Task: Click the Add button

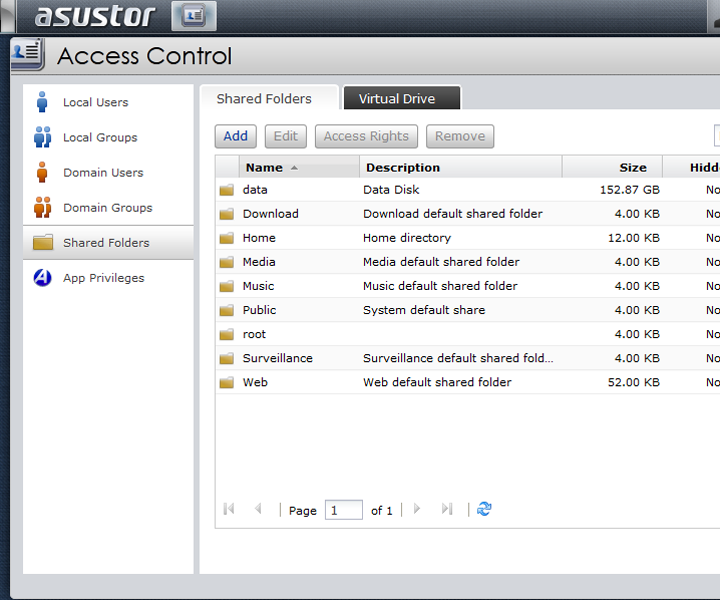Action: [235, 136]
